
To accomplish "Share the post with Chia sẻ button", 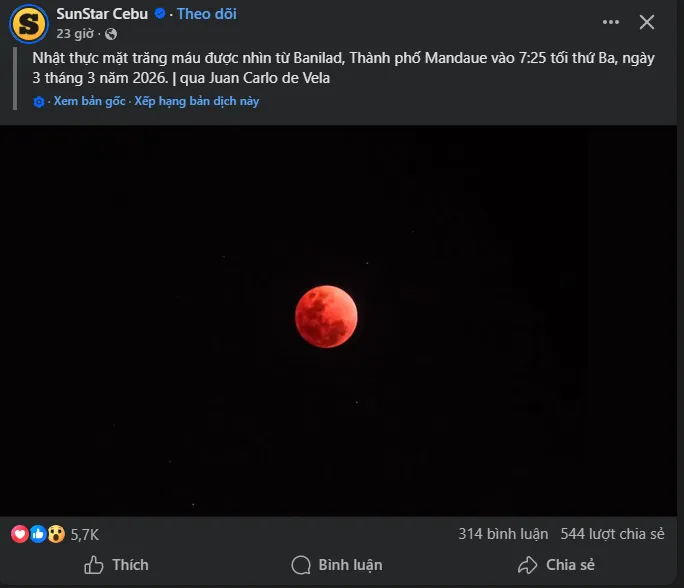I will point(556,565).
